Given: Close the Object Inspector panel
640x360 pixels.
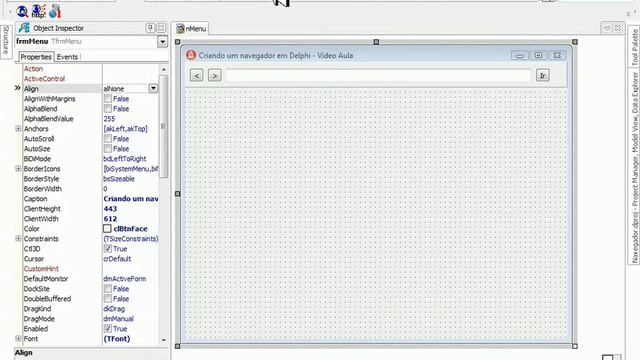Looking at the screenshot, I should pyautogui.click(x=161, y=28).
